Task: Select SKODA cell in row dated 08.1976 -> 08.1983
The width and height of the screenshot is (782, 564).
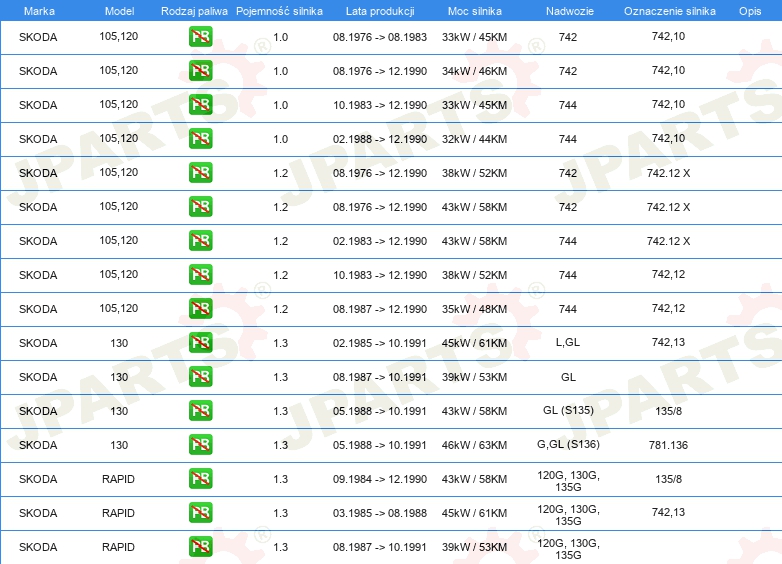Action: [x=38, y=37]
